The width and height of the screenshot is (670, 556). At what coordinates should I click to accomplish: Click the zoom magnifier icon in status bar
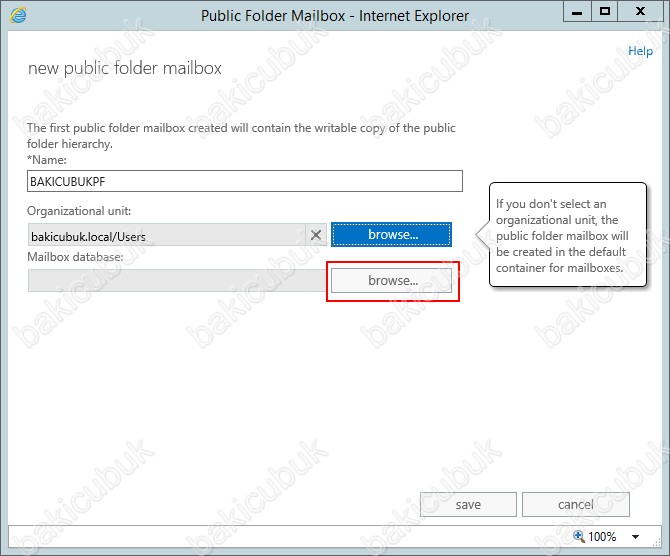(x=577, y=537)
